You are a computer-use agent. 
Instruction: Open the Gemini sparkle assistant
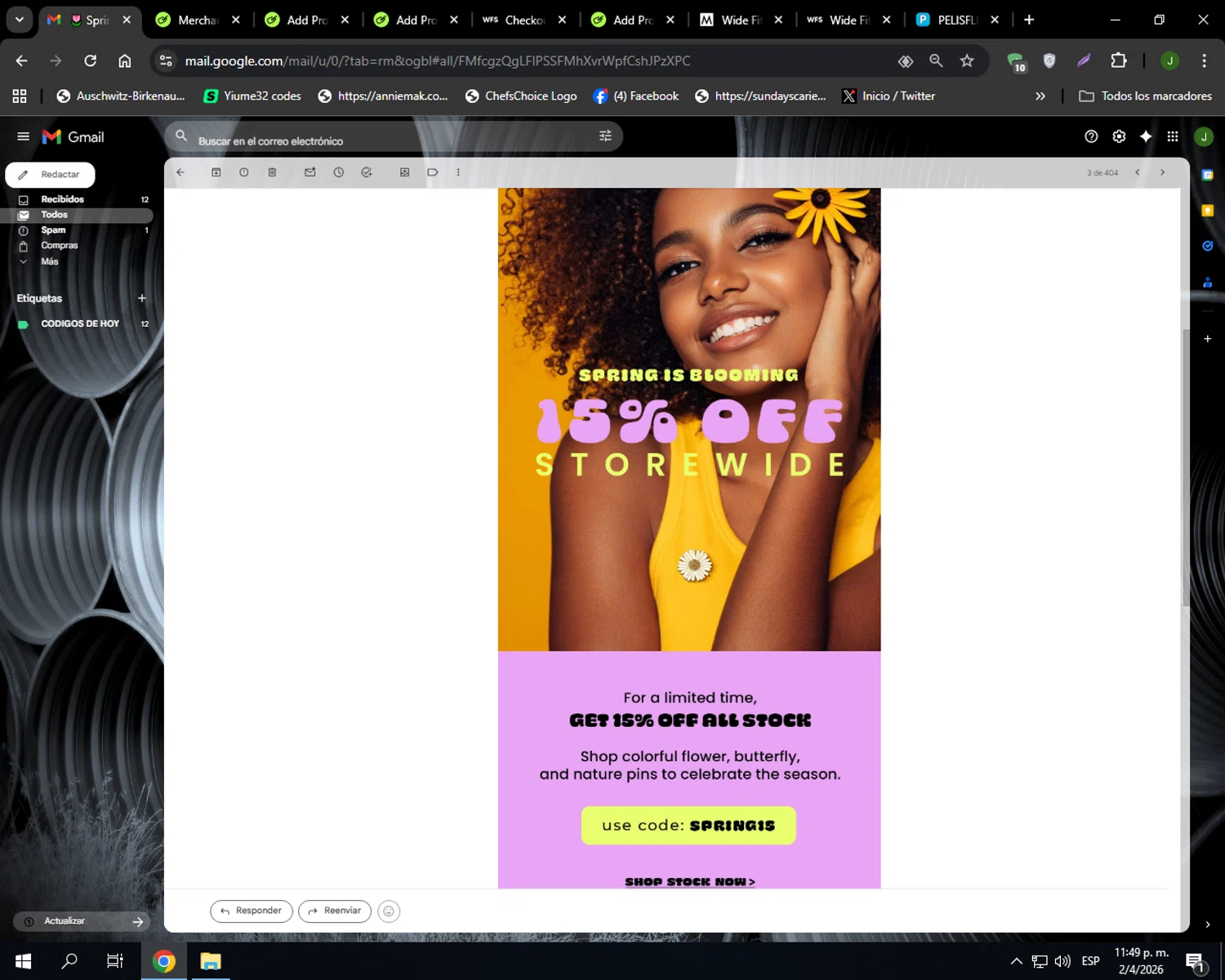point(1146,136)
